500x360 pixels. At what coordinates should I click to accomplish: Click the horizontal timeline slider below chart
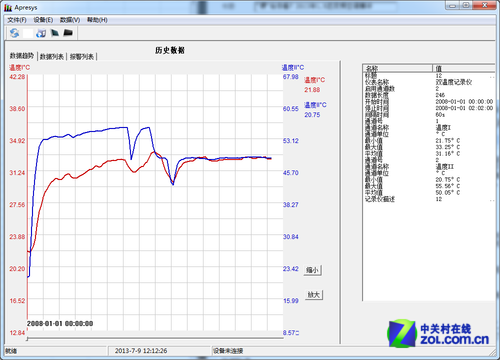click(x=155, y=339)
